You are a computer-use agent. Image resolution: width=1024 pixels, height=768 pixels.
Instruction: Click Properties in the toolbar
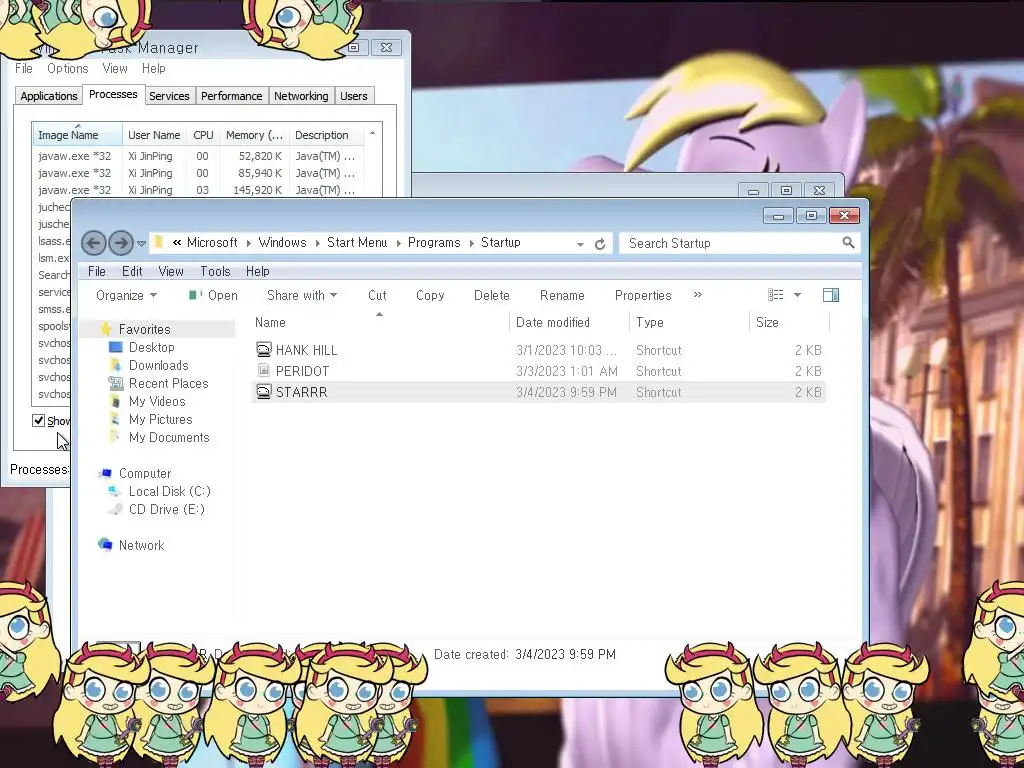[x=643, y=295]
